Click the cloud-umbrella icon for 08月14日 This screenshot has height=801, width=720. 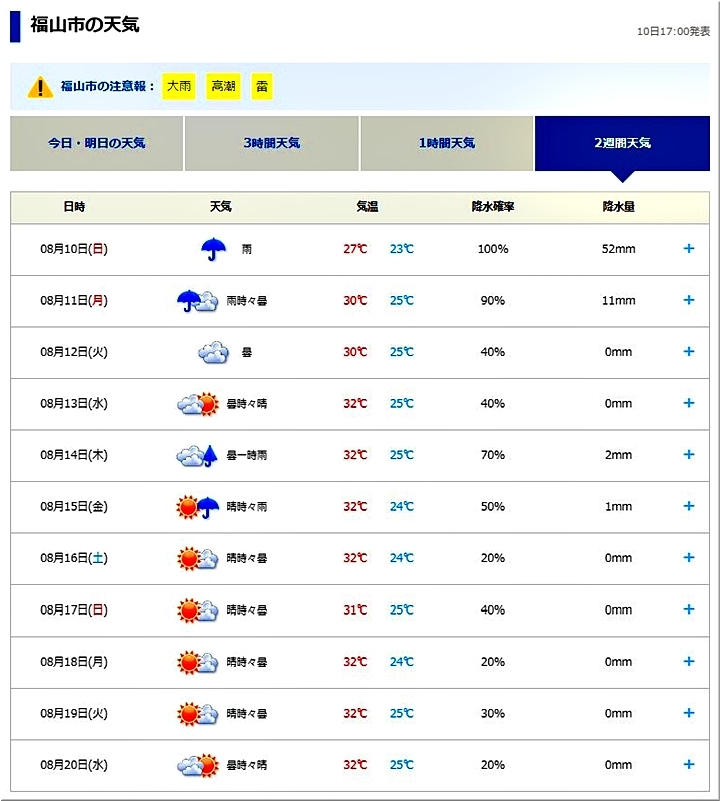197,456
